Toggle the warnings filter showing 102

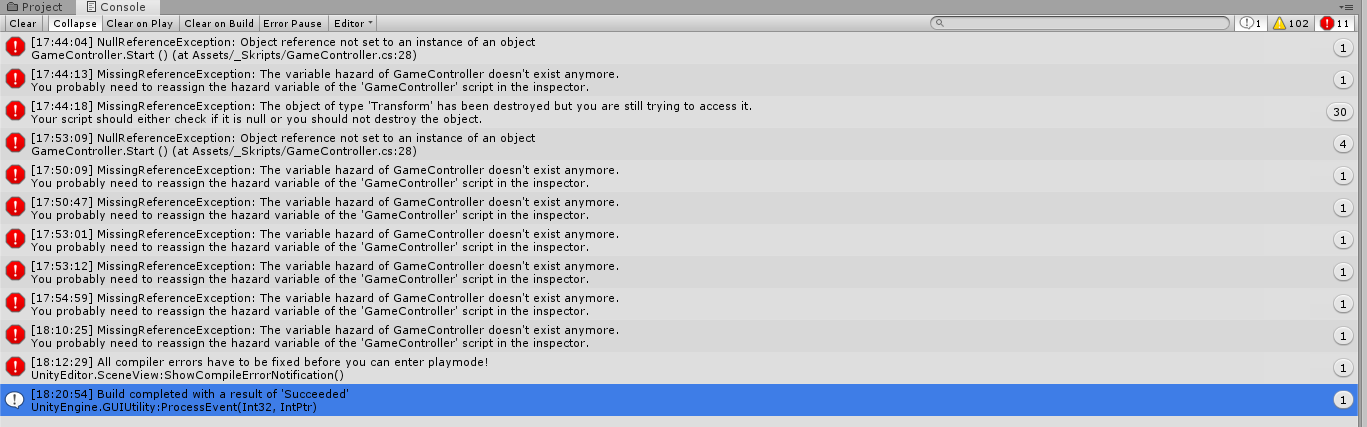point(1290,23)
